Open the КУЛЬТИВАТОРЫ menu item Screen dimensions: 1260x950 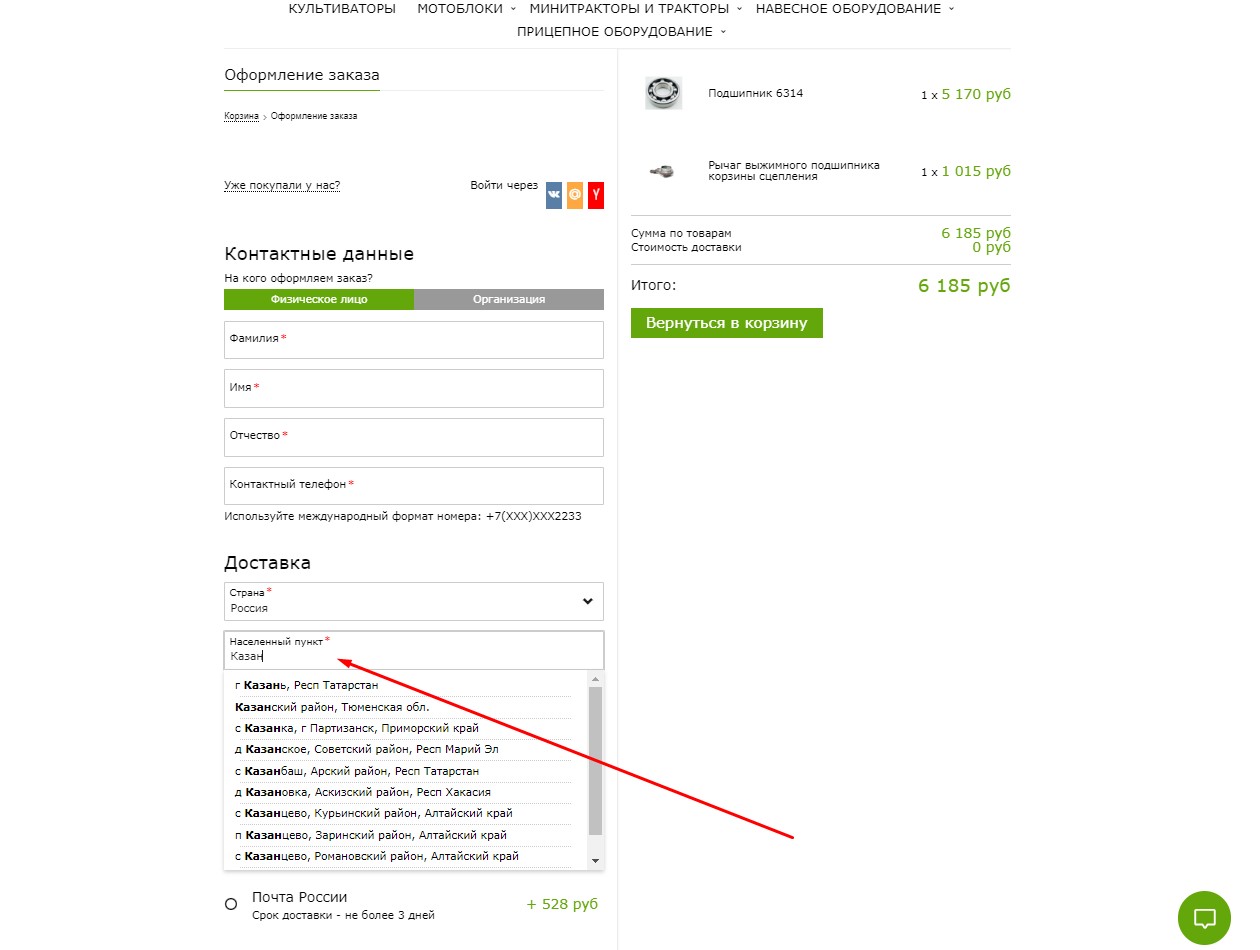pos(342,9)
